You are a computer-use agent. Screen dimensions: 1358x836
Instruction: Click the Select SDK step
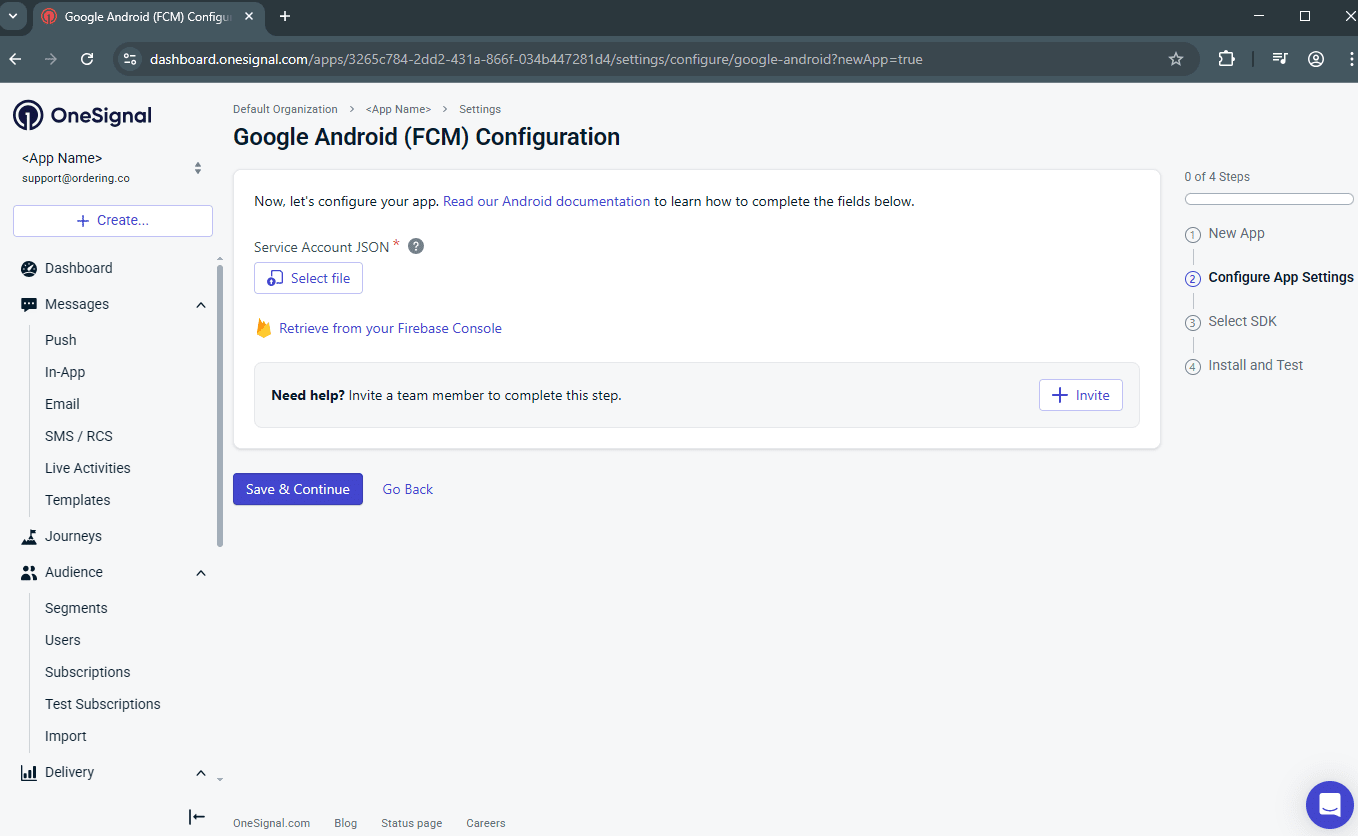(1242, 321)
